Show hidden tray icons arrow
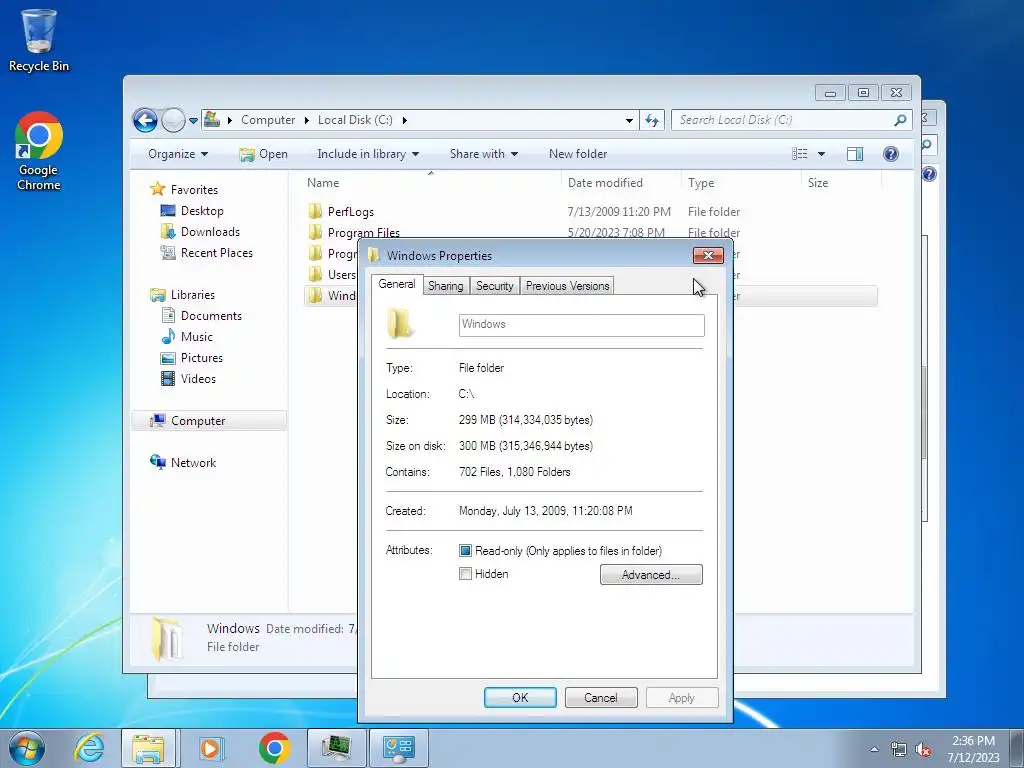1024x768 pixels. (874, 750)
